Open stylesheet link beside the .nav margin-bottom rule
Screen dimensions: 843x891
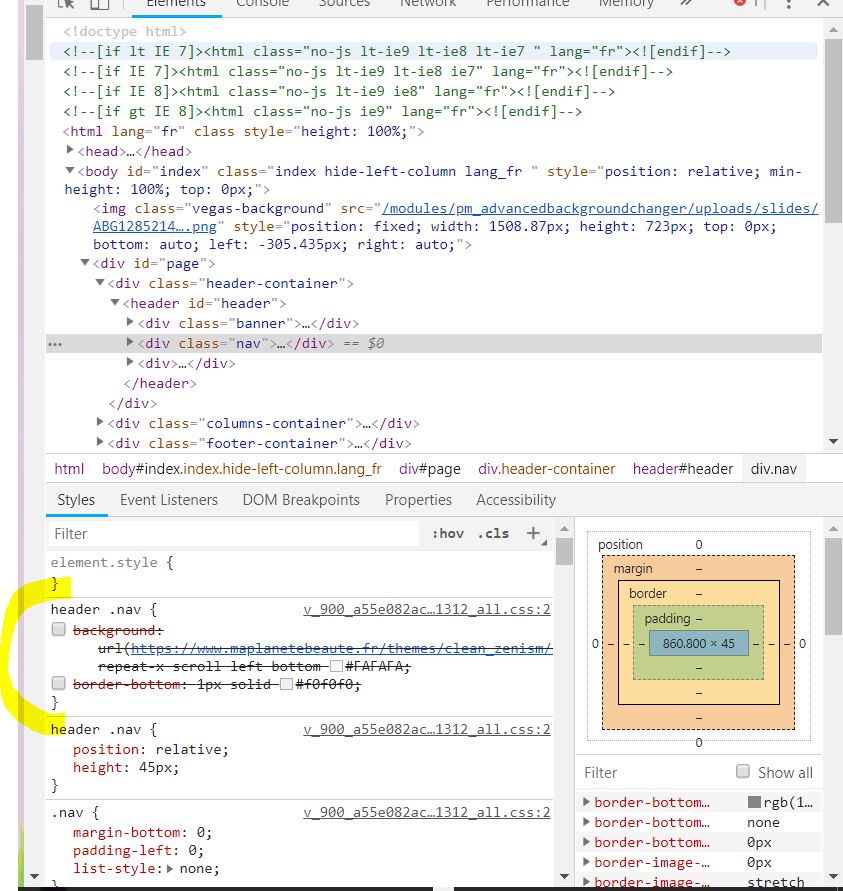click(427, 813)
